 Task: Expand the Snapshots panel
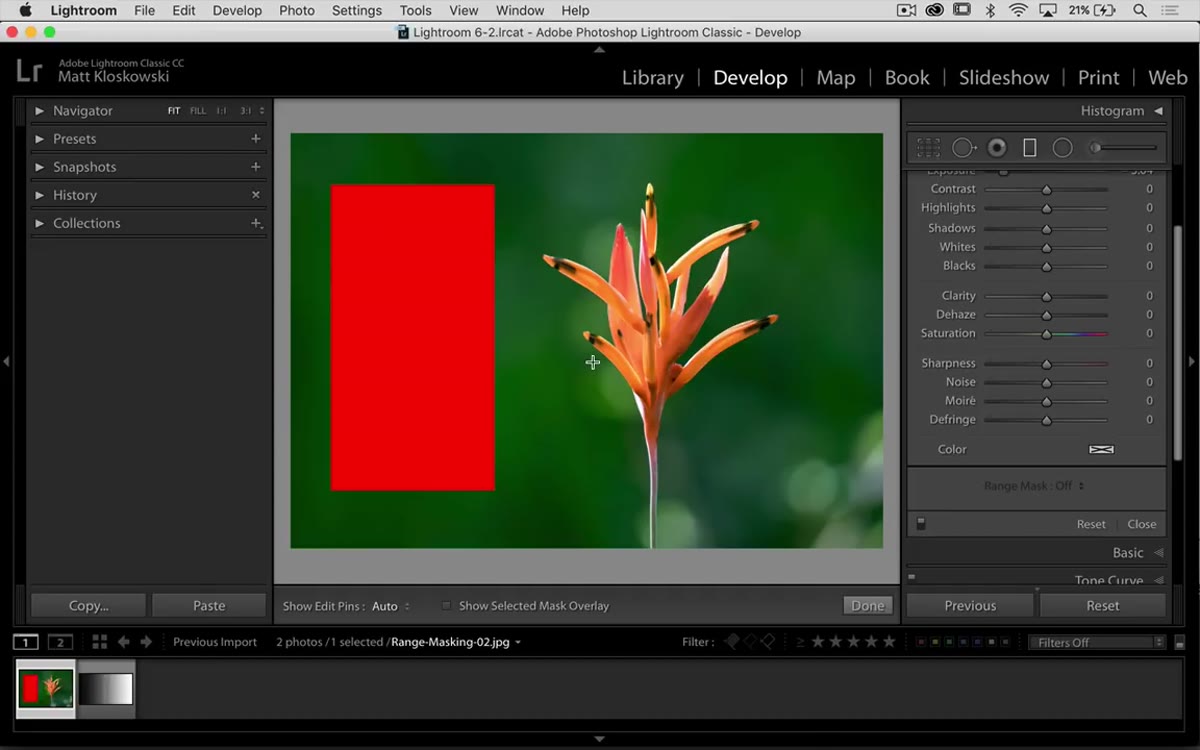click(x=40, y=167)
